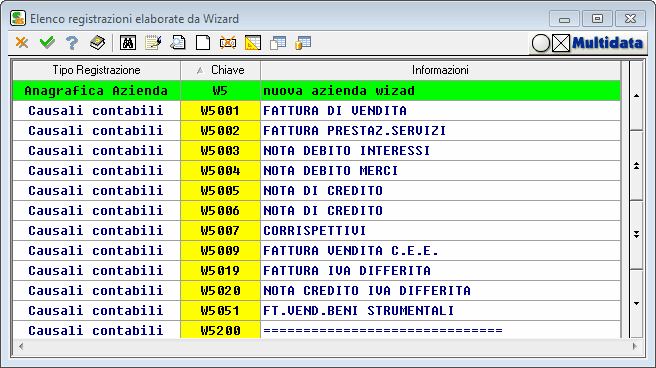Select FATTURA PRESTAZ.SERVIZI entry
Viewport: 656px width, 368px height.
pos(440,131)
